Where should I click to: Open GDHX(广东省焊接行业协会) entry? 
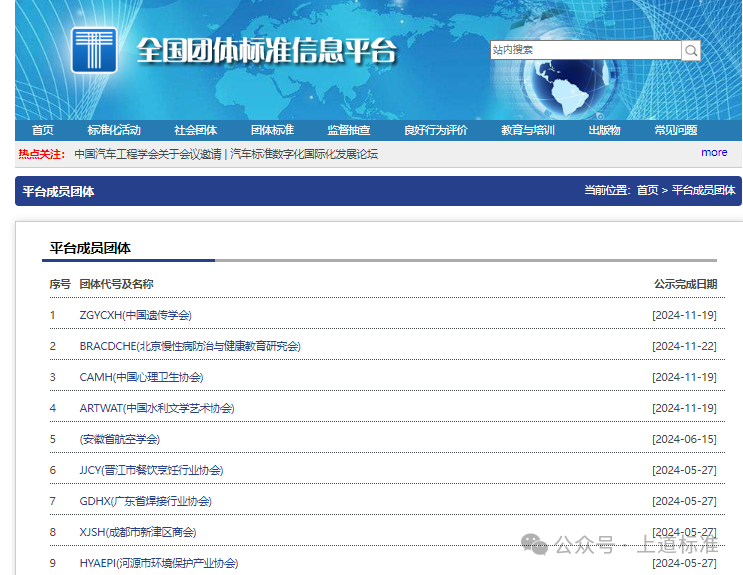(145, 501)
